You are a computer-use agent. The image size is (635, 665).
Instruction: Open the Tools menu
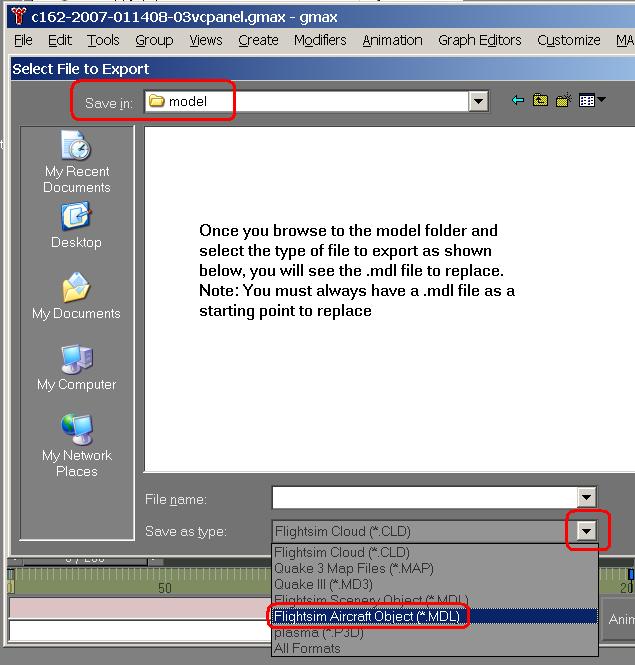(103, 40)
